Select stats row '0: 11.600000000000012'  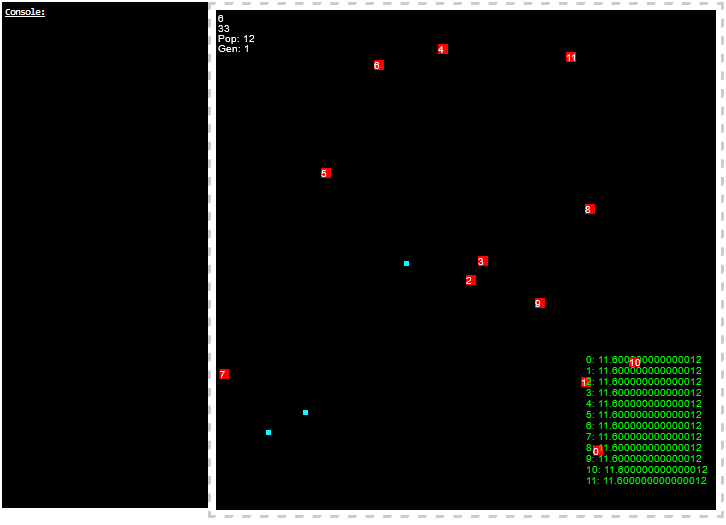[644, 360]
